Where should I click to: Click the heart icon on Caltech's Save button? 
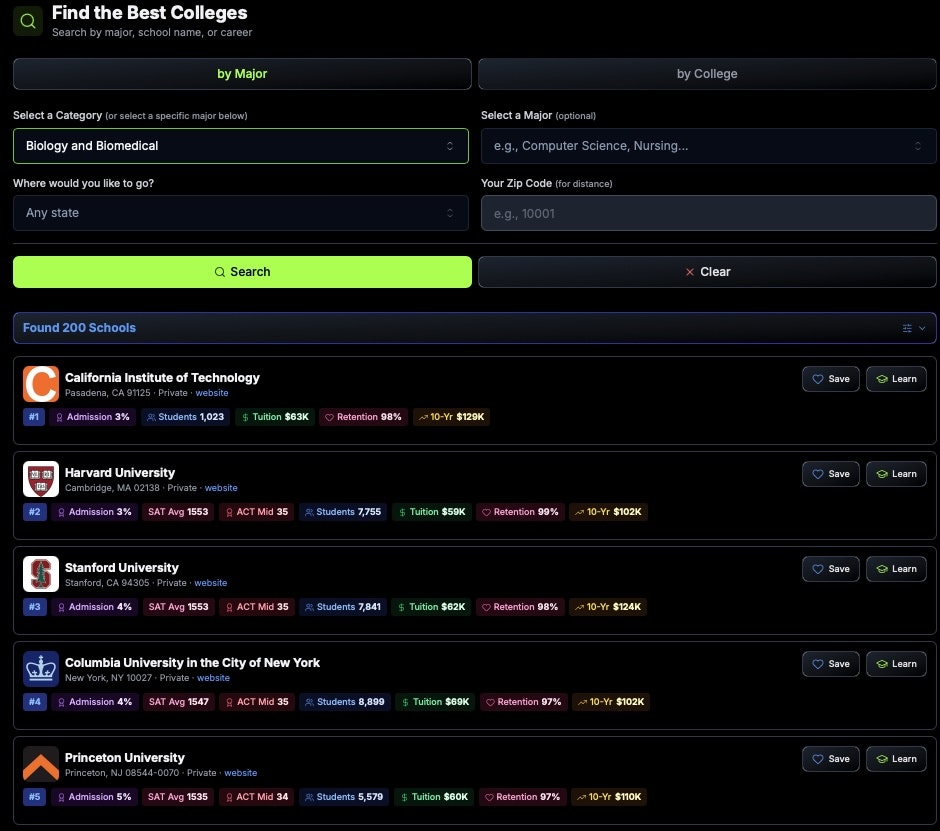click(817, 378)
